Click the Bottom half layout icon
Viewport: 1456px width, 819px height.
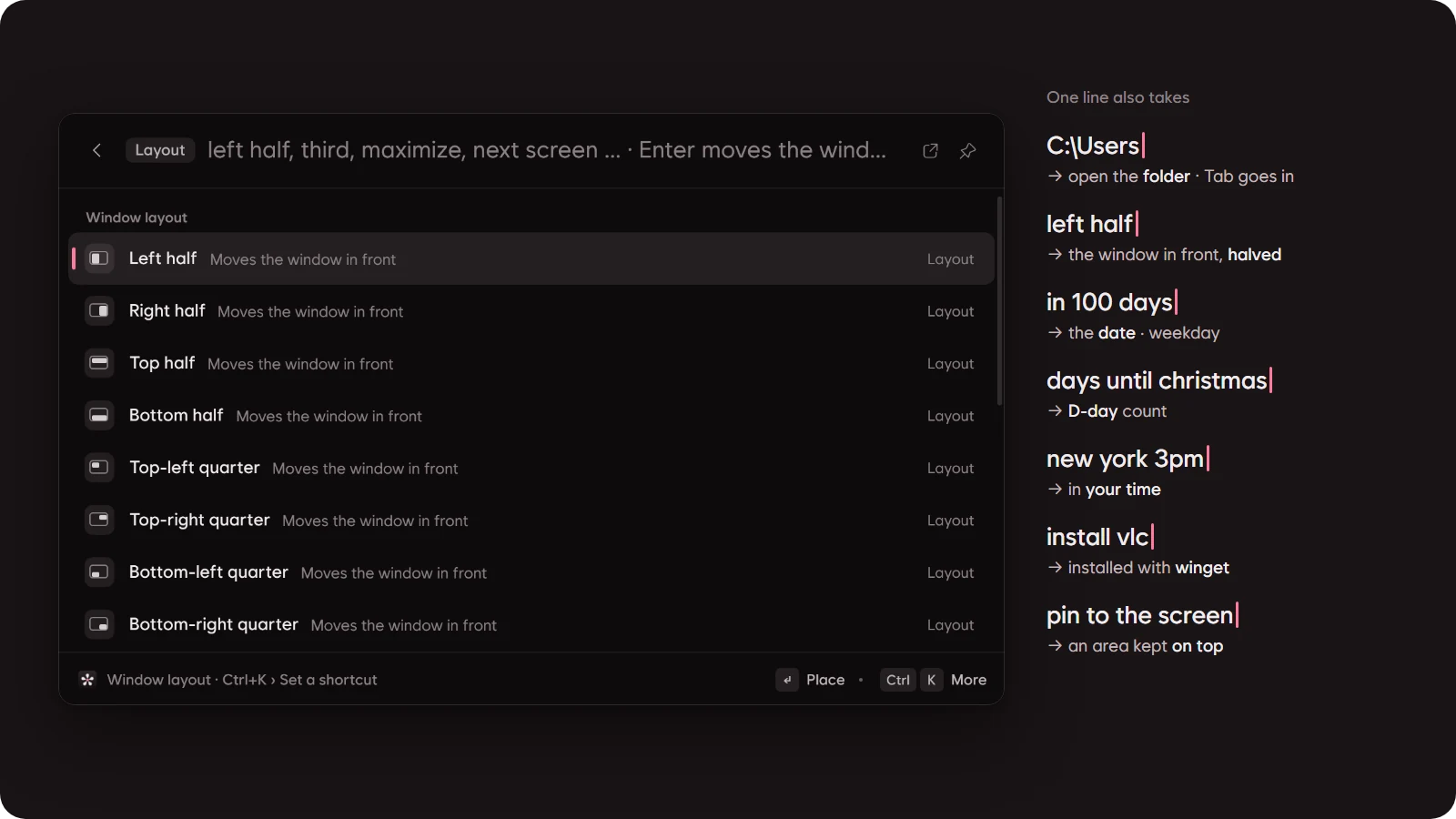pyautogui.click(x=99, y=415)
